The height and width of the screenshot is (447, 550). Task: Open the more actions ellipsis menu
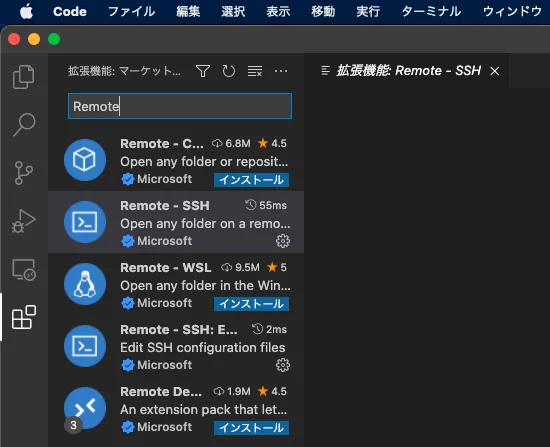coord(281,71)
